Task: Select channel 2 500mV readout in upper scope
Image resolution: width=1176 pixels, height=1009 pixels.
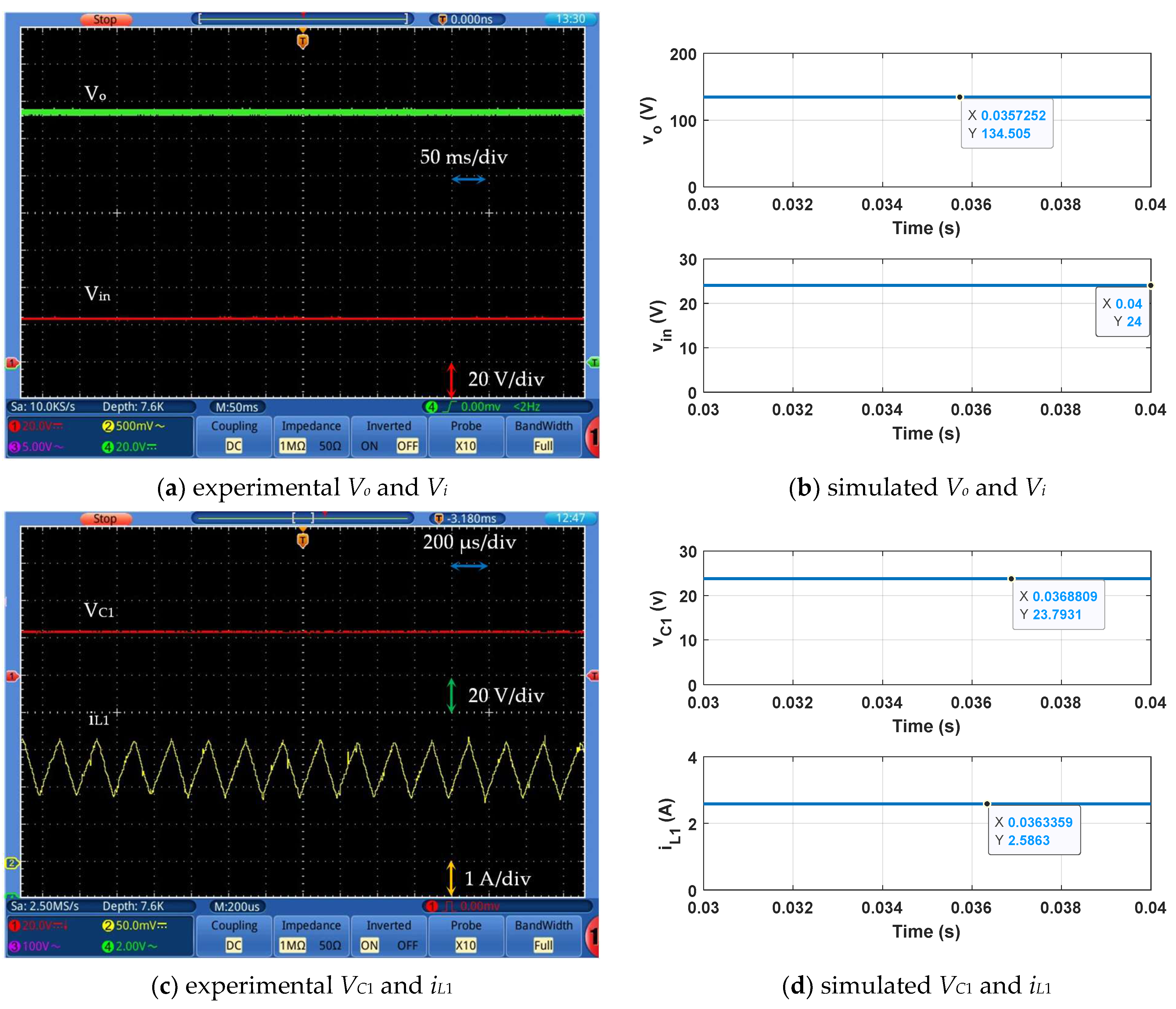Action: click(x=133, y=426)
